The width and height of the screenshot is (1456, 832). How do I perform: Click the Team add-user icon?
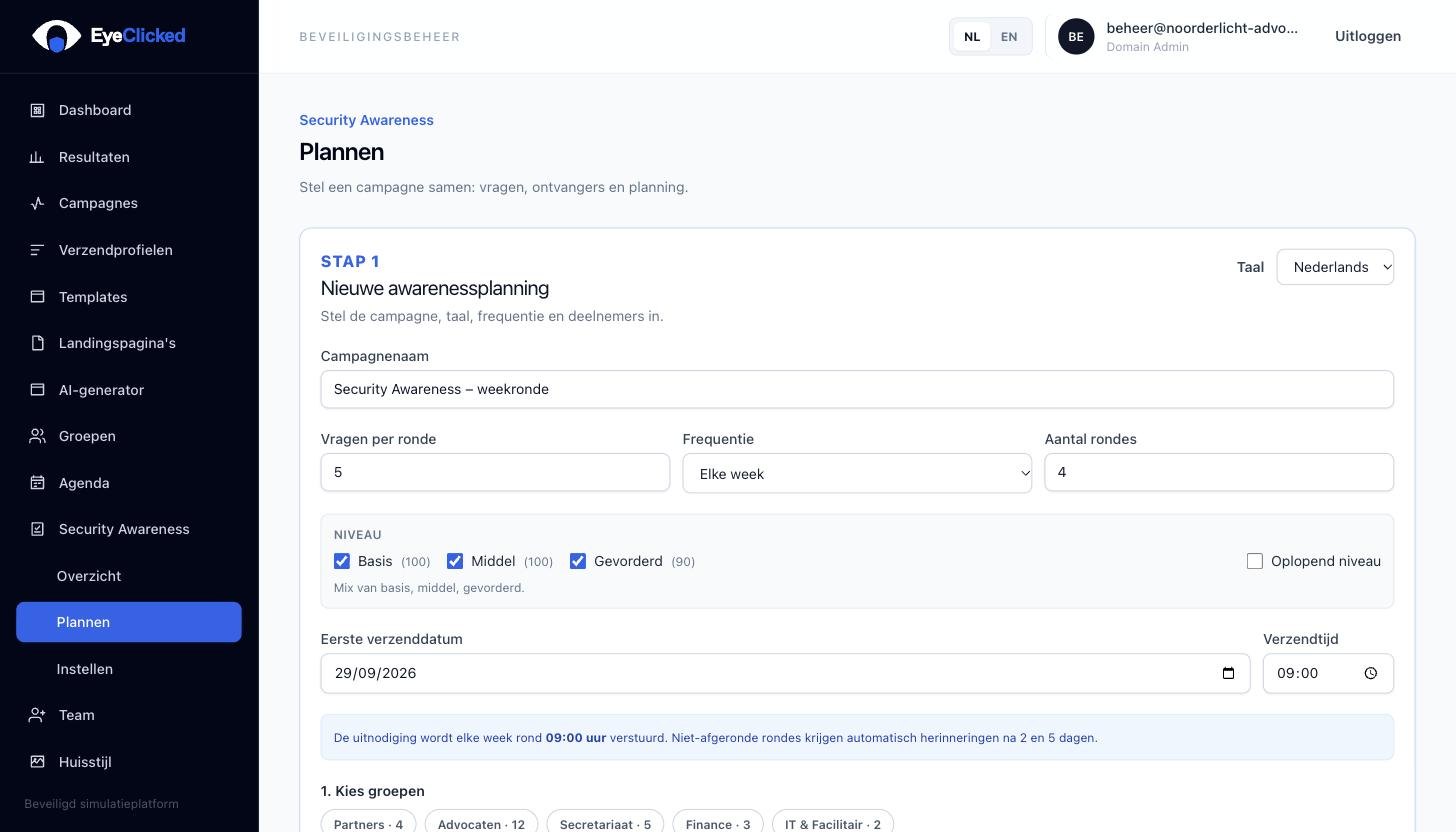pyautogui.click(x=37, y=715)
